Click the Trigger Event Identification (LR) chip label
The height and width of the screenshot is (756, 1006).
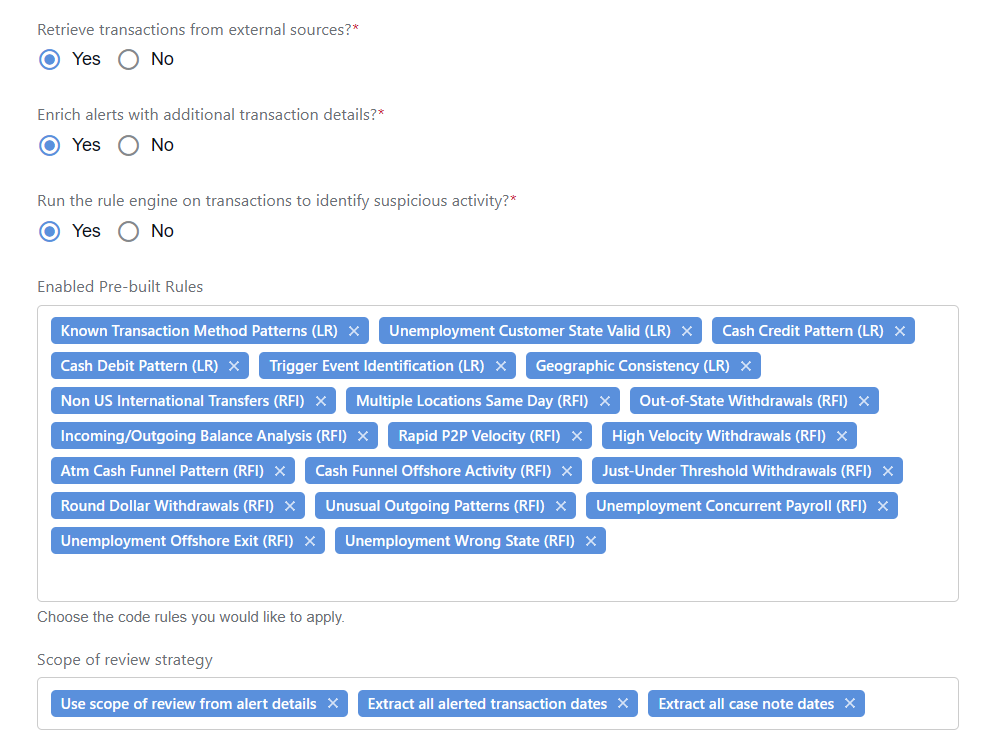coord(377,366)
